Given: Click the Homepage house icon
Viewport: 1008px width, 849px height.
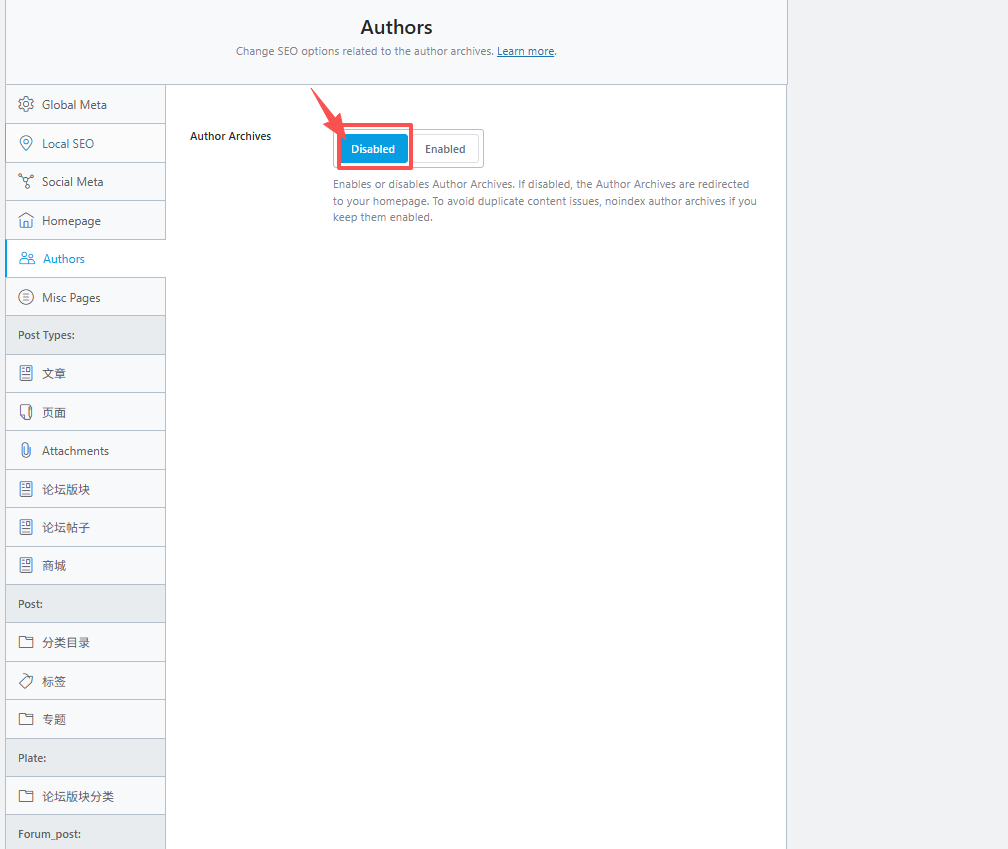Looking at the screenshot, I should click(x=26, y=221).
